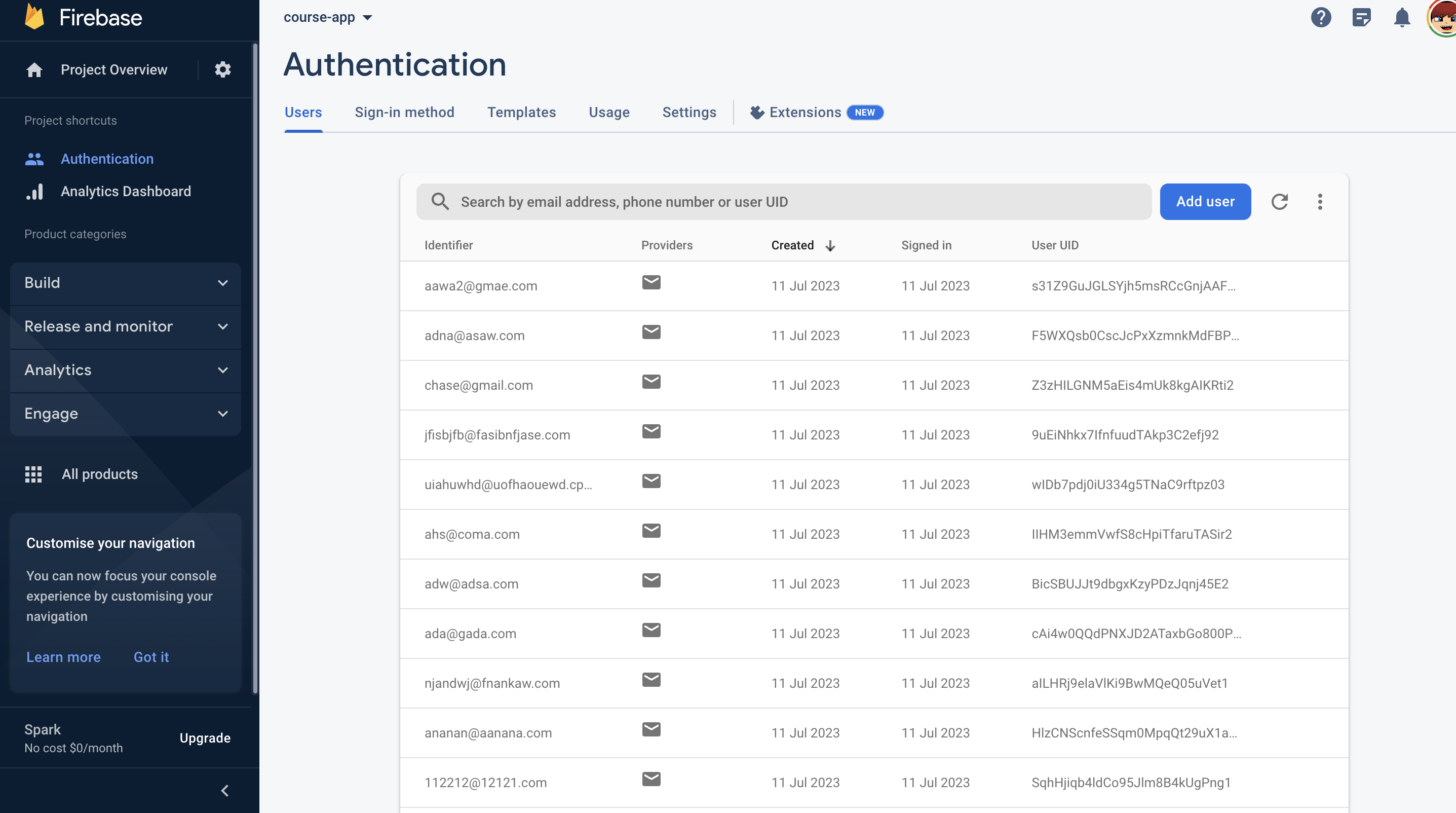Expand the Build category

coord(126,283)
